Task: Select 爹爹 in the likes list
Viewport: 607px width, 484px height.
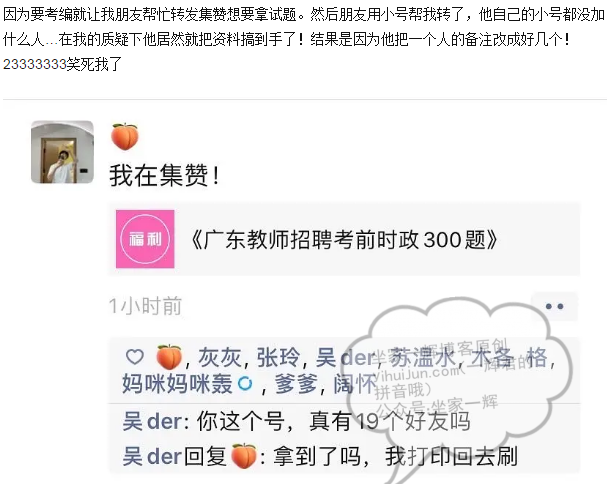Action: 296,384
